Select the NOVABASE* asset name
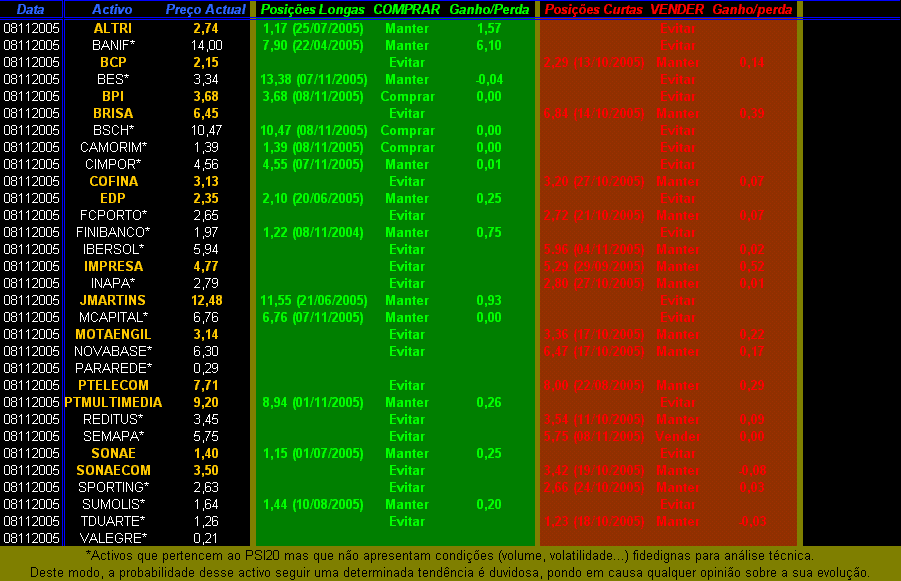Screen dimensions: 901x581 113,351
